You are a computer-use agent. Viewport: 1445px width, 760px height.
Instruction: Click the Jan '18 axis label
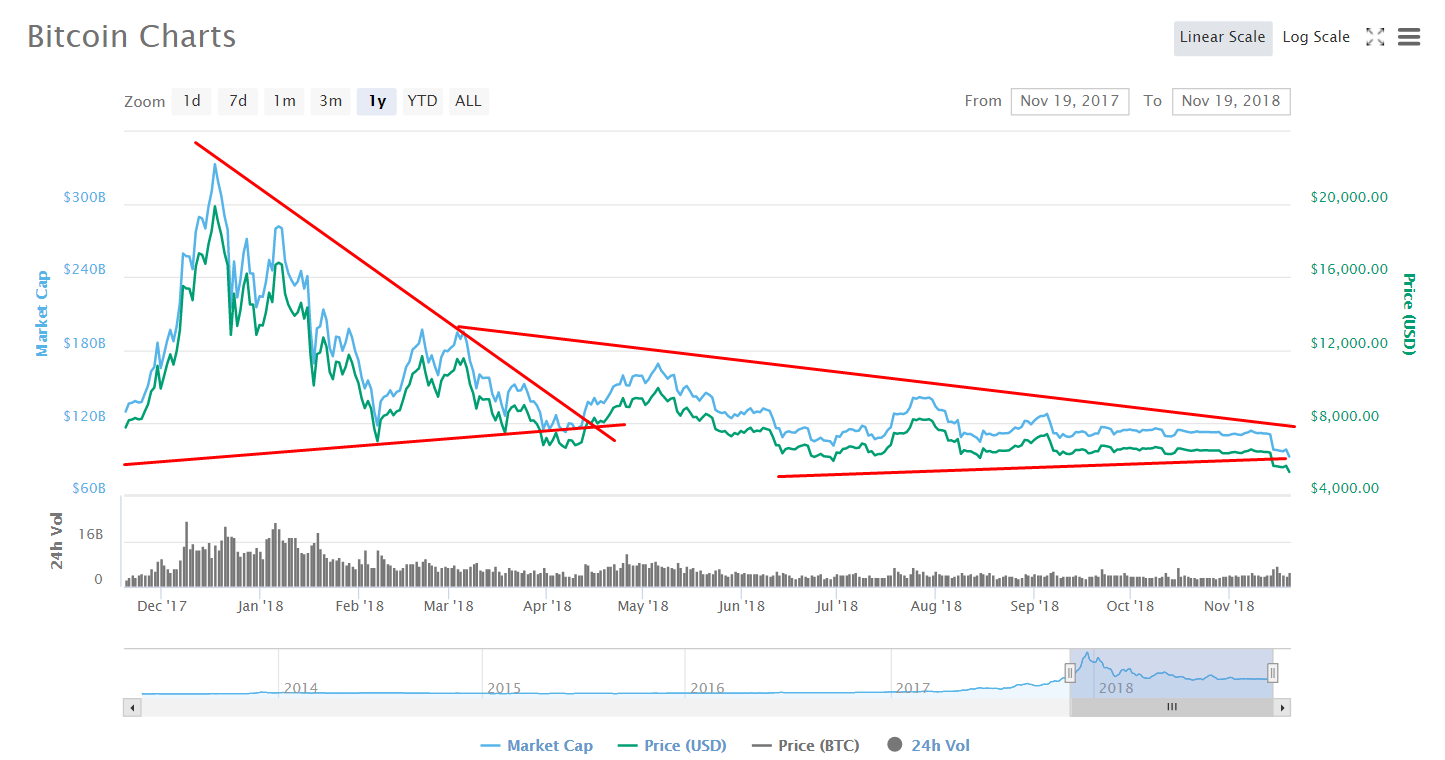261,606
